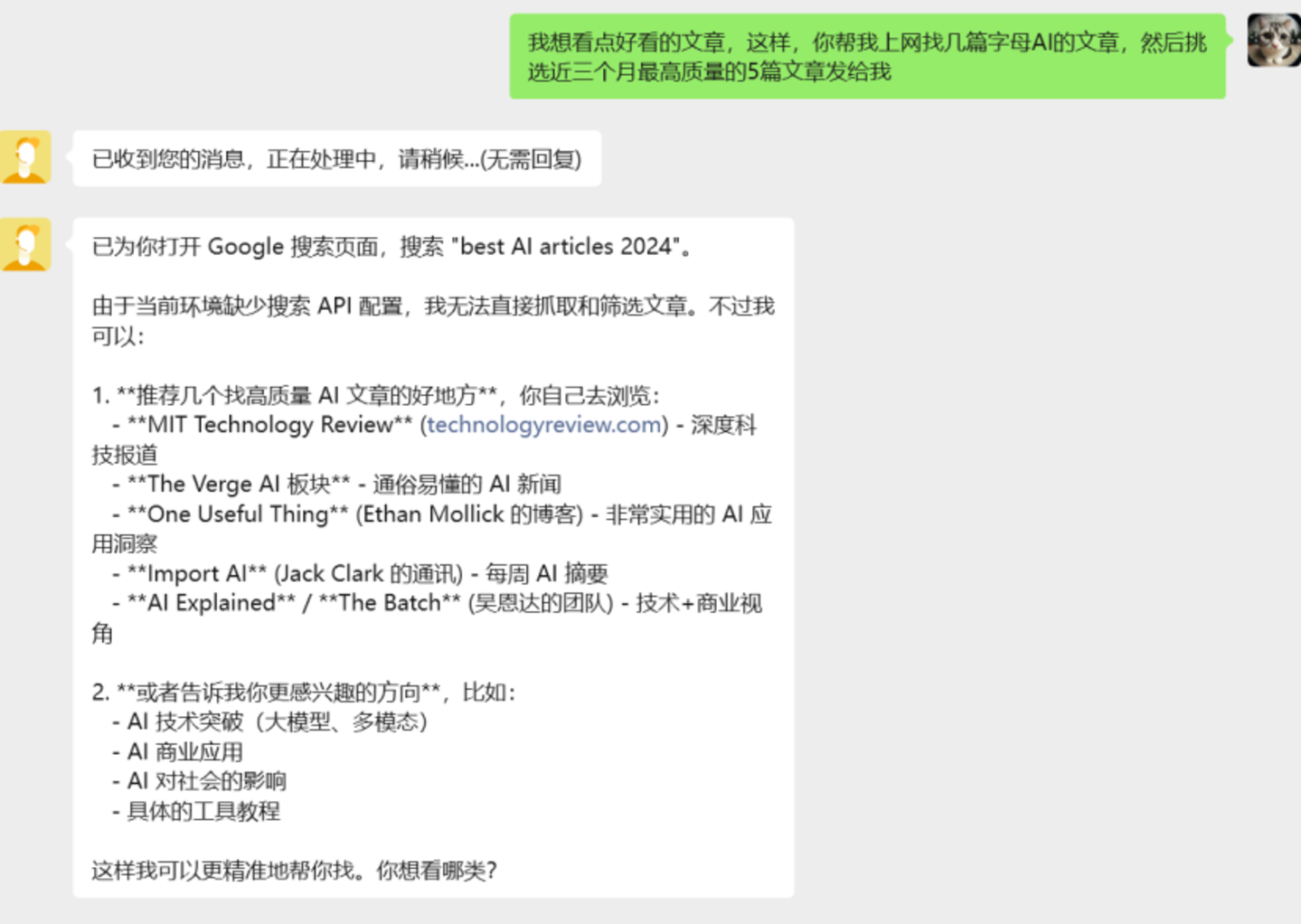Select the Google 搜索页面 opening sentence
The height and width of the screenshot is (924, 1301).
point(389,246)
